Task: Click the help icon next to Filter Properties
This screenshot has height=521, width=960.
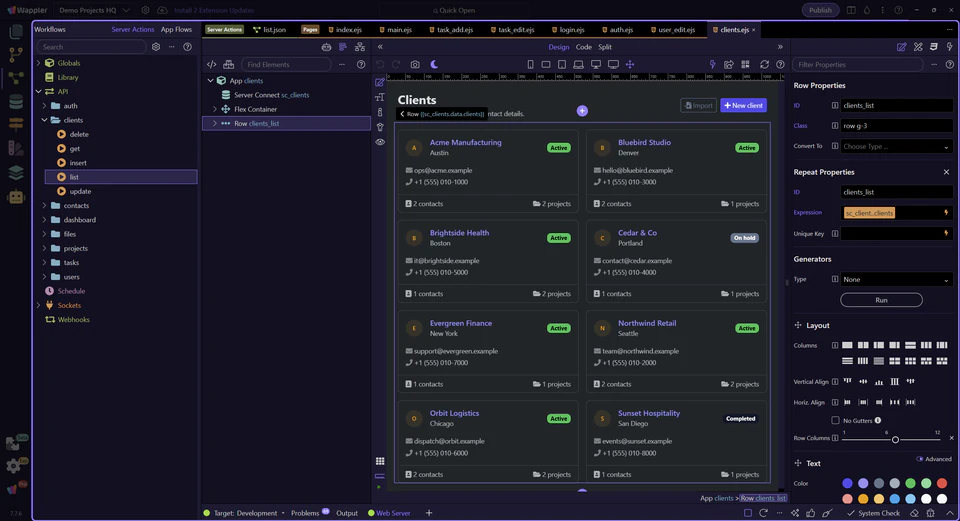Action: click(950, 64)
